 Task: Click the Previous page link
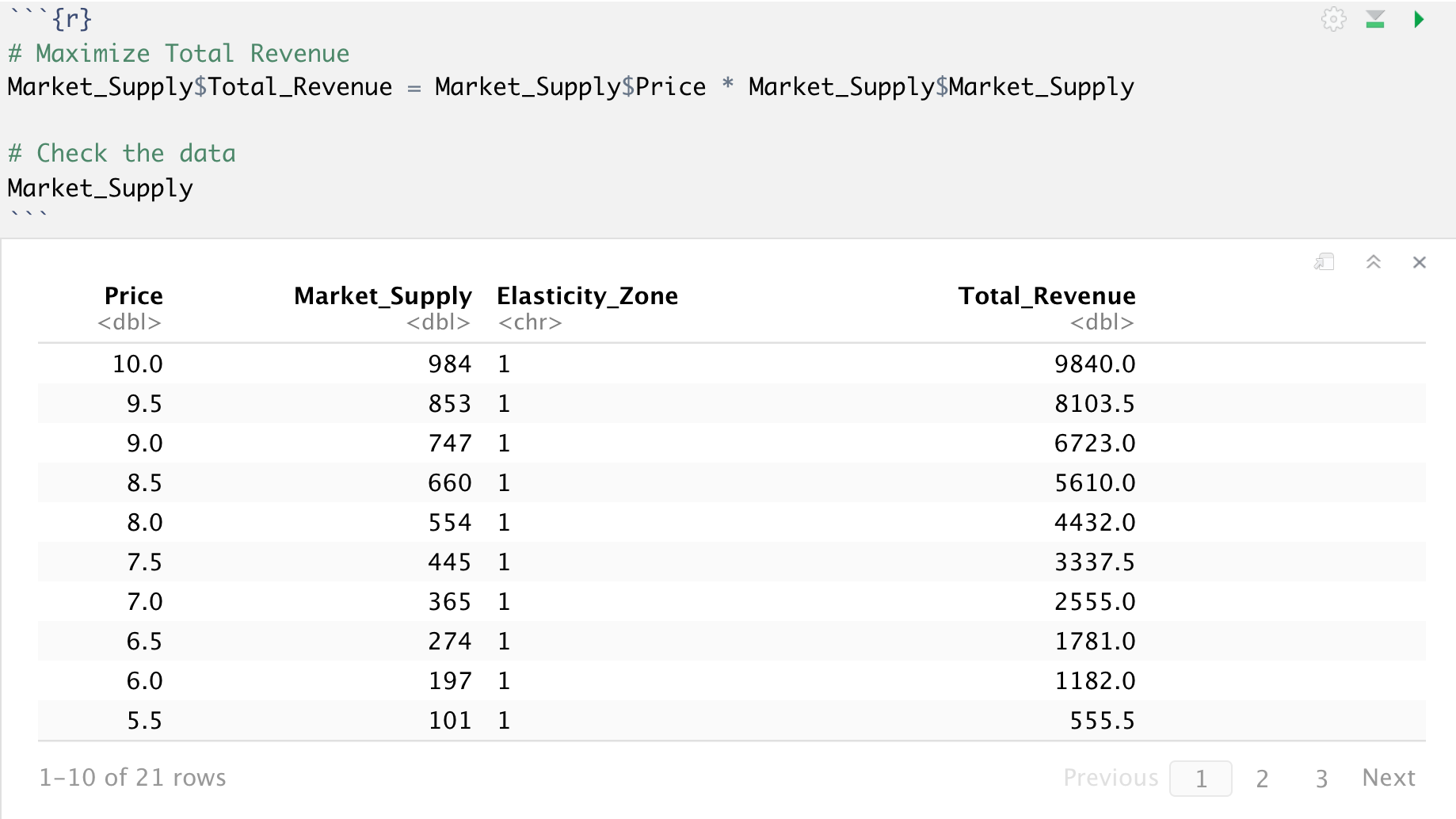(1110, 778)
